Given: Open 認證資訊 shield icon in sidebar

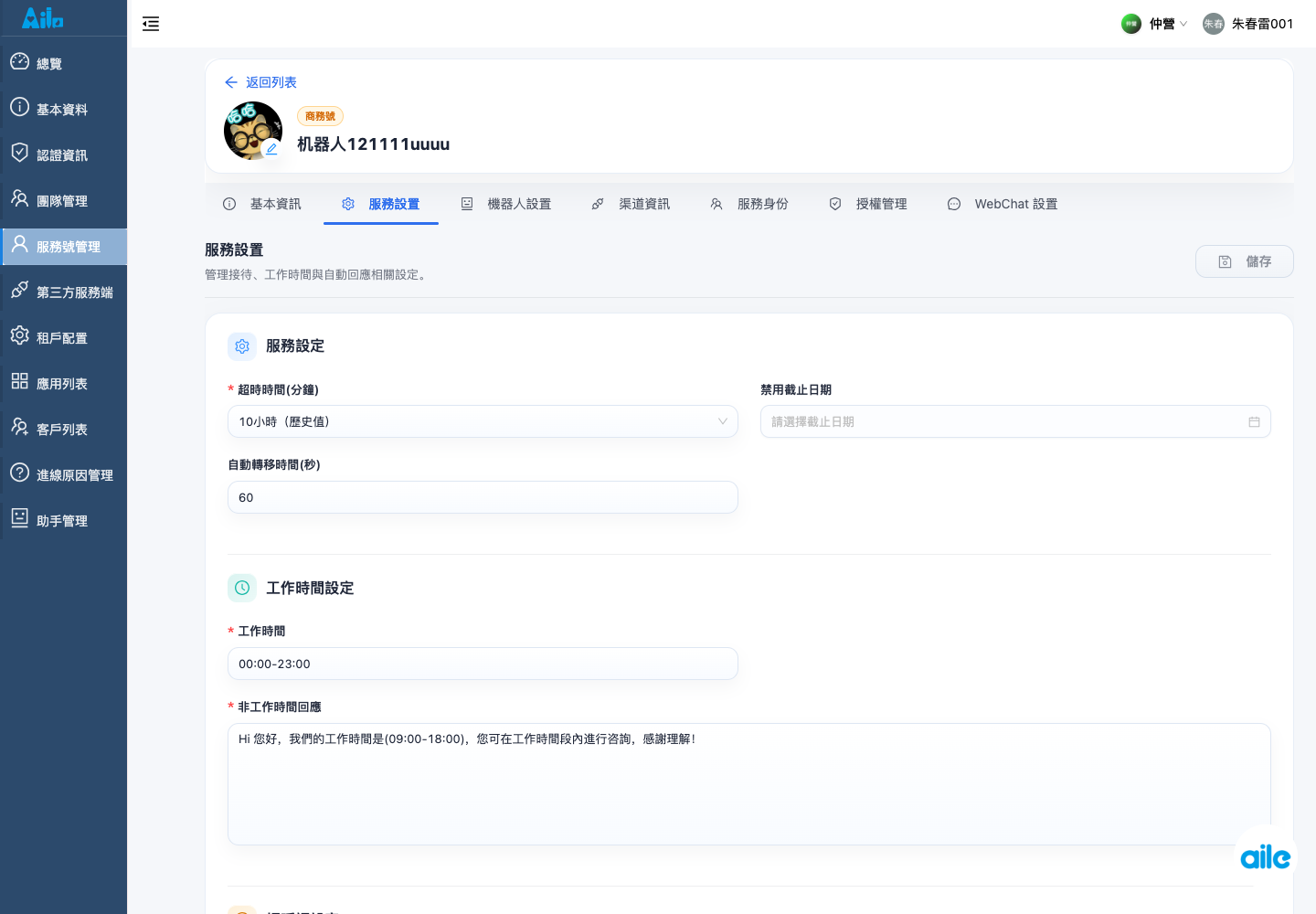Looking at the screenshot, I should (x=19, y=153).
